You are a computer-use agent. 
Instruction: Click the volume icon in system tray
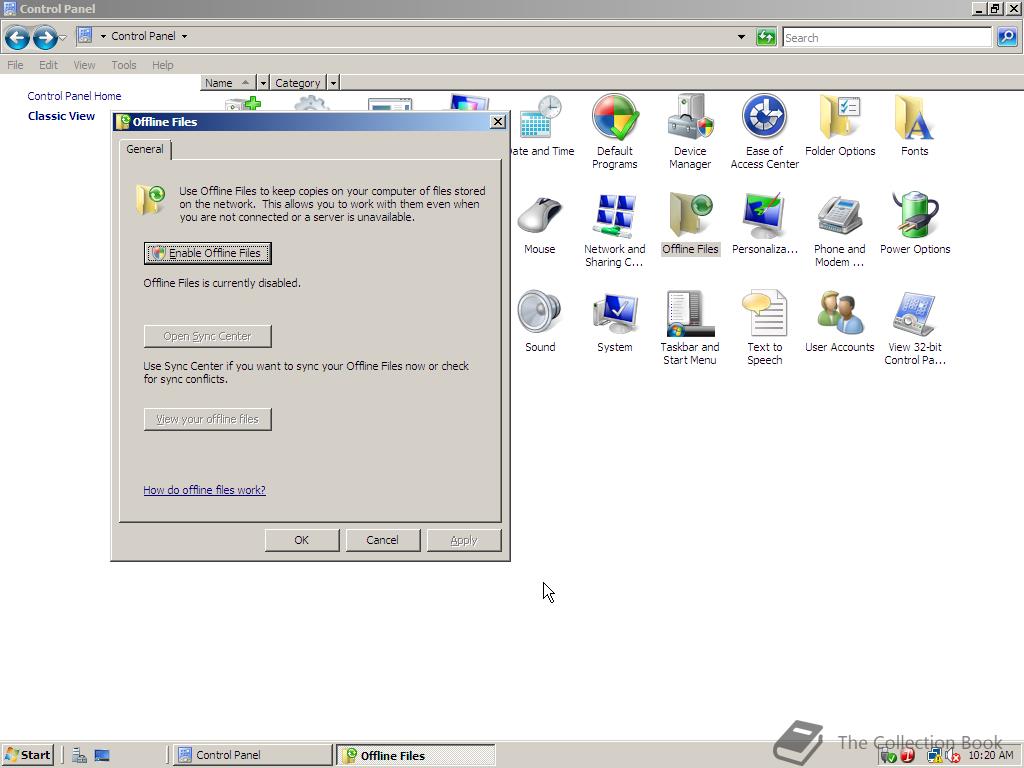coord(952,756)
